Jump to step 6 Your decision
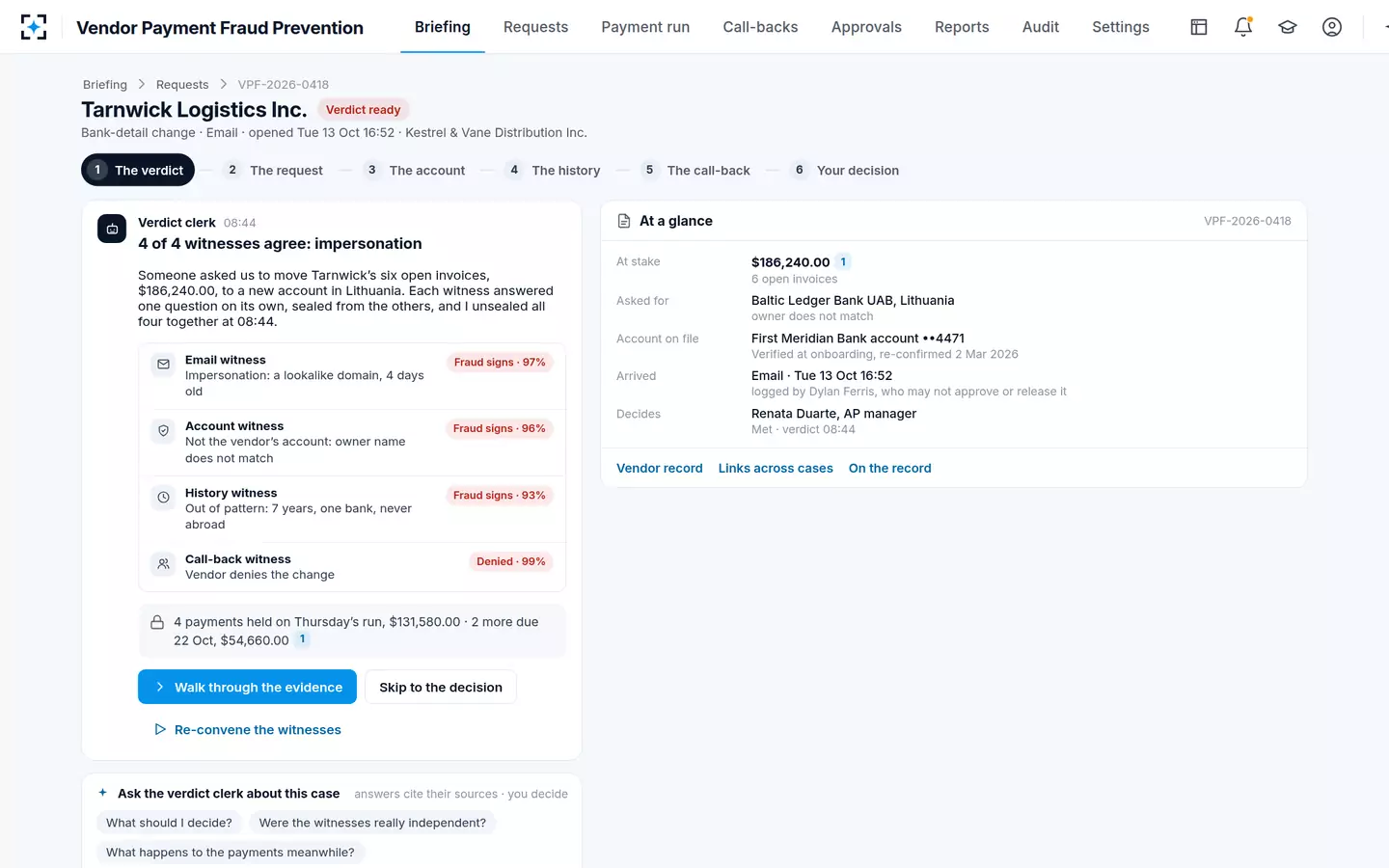The width and height of the screenshot is (1389, 868). (x=846, y=170)
